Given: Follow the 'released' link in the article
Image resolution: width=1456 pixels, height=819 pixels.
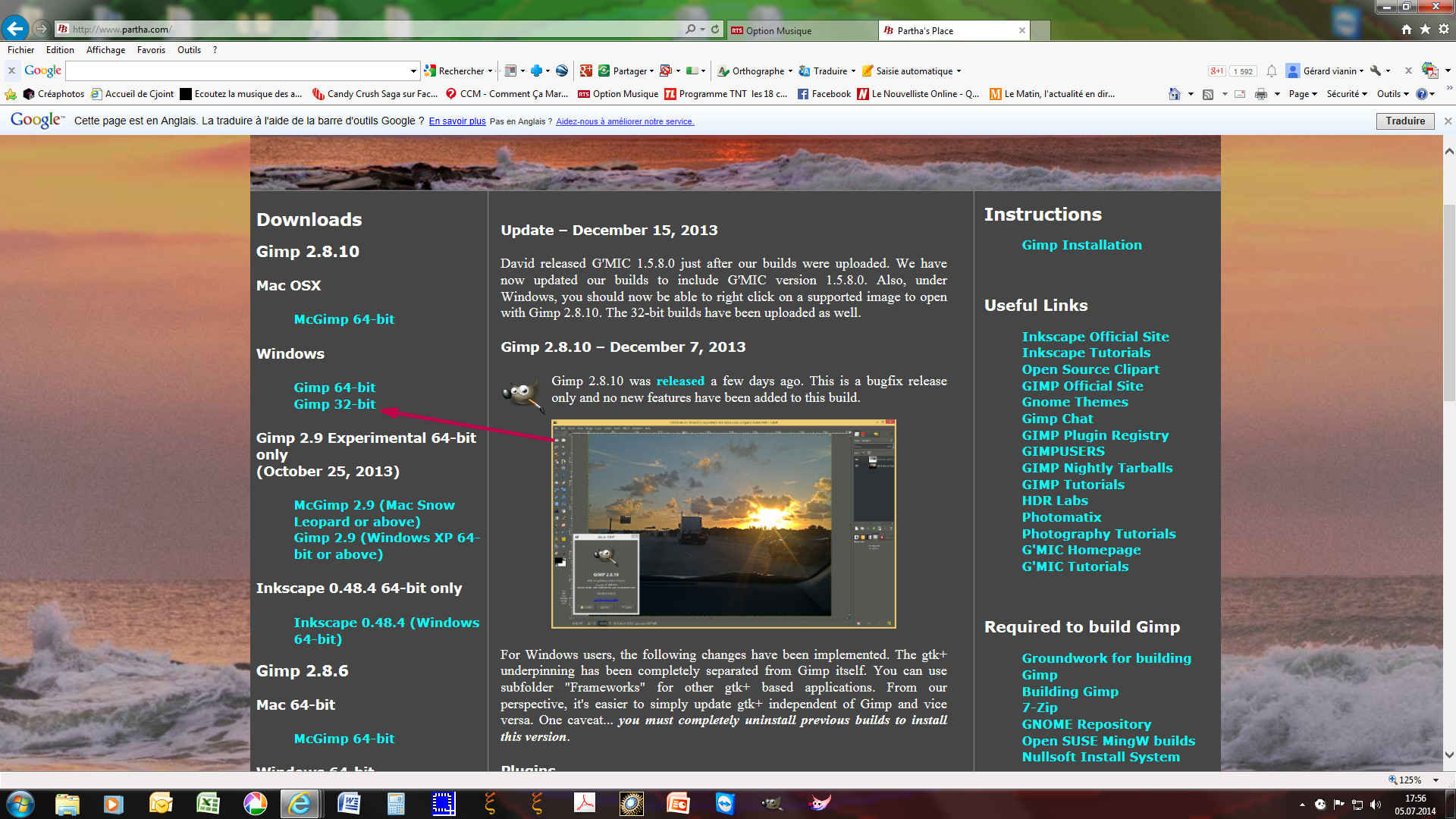Looking at the screenshot, I should pyautogui.click(x=680, y=381).
